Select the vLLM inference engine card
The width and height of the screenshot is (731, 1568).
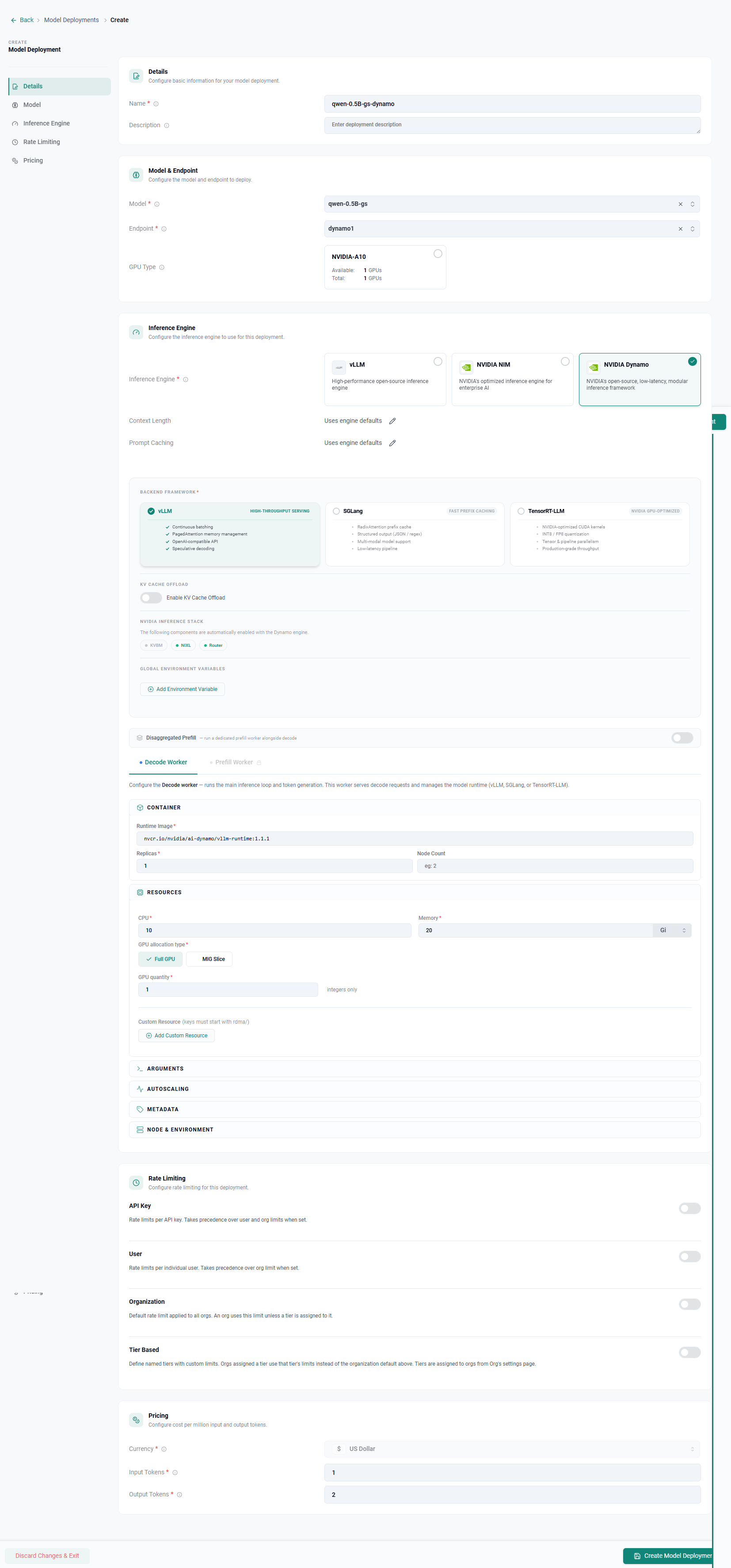tap(385, 379)
